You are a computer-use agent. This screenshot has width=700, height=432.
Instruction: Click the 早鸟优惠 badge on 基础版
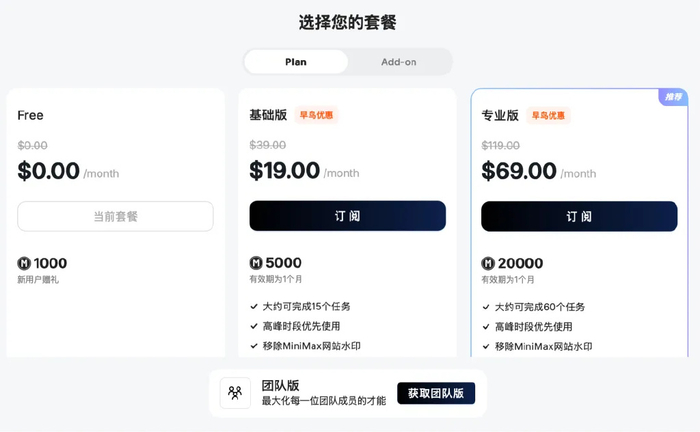[x=317, y=115]
